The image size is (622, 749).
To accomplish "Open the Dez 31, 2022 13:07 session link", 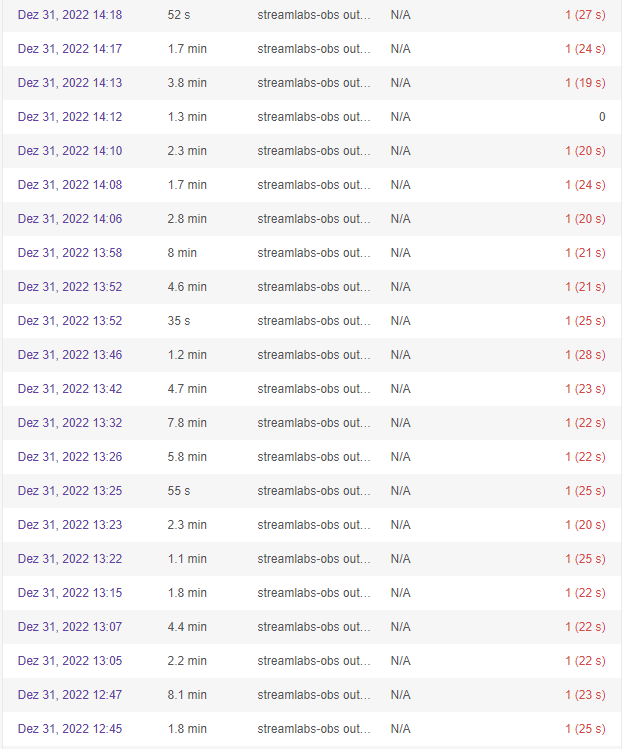I will 70,627.
